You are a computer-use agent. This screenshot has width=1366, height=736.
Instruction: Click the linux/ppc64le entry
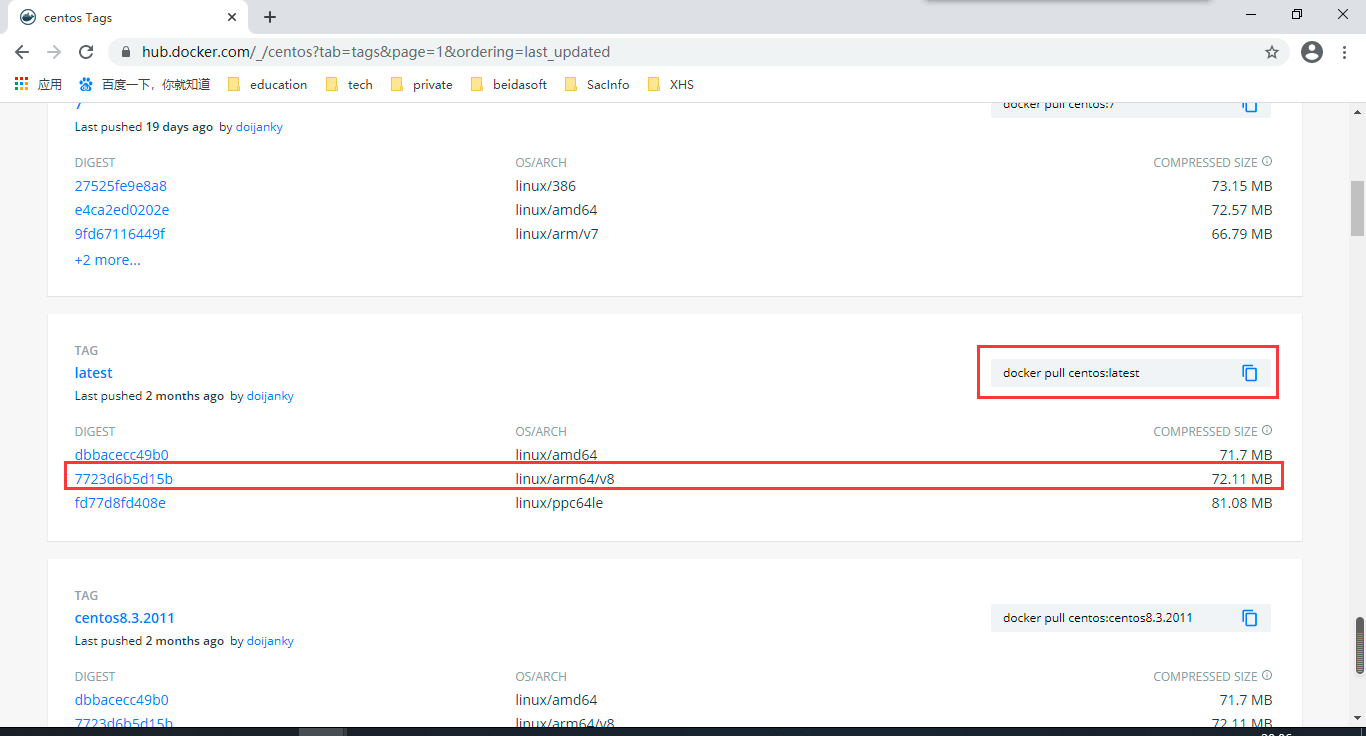(x=559, y=503)
